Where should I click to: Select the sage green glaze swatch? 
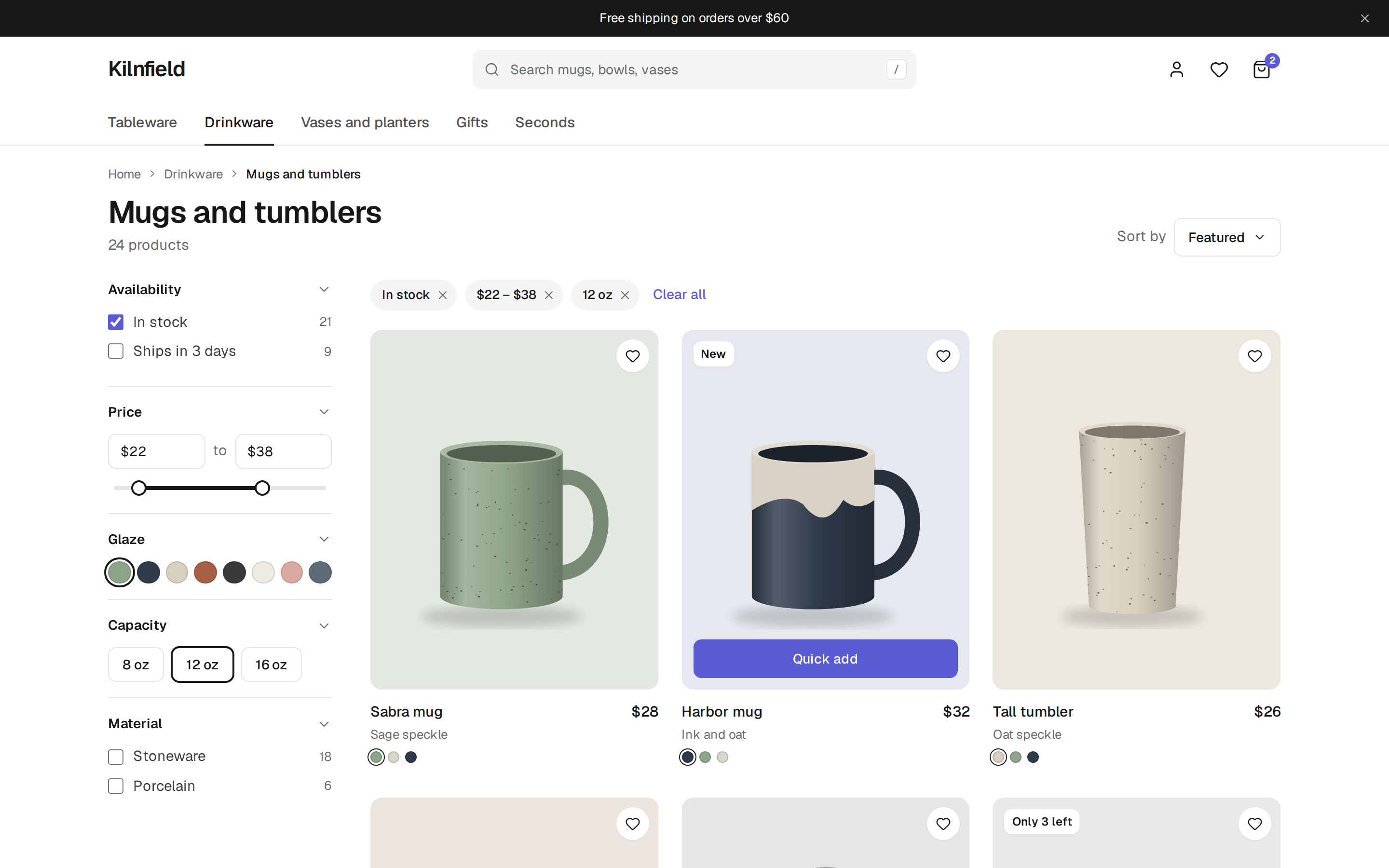(120, 572)
